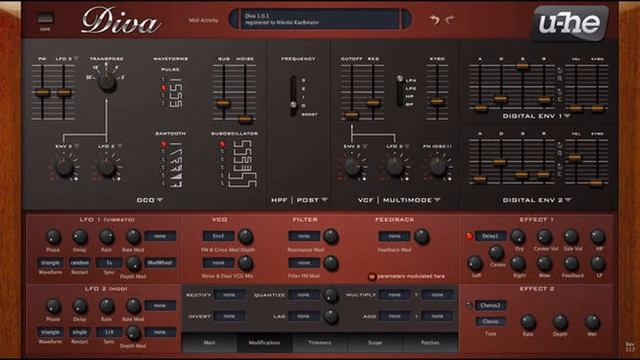Select the lit red Pulse waveform LED

[164, 88]
